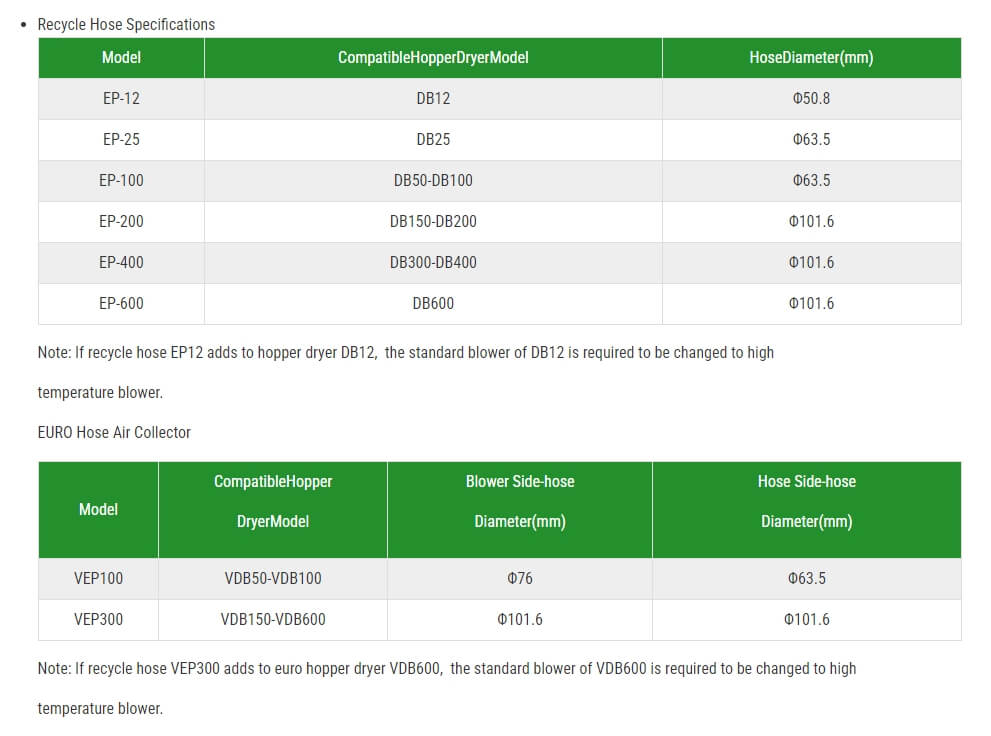
Task: Select the 'DB150-DB200' cell
Action: click(x=433, y=222)
